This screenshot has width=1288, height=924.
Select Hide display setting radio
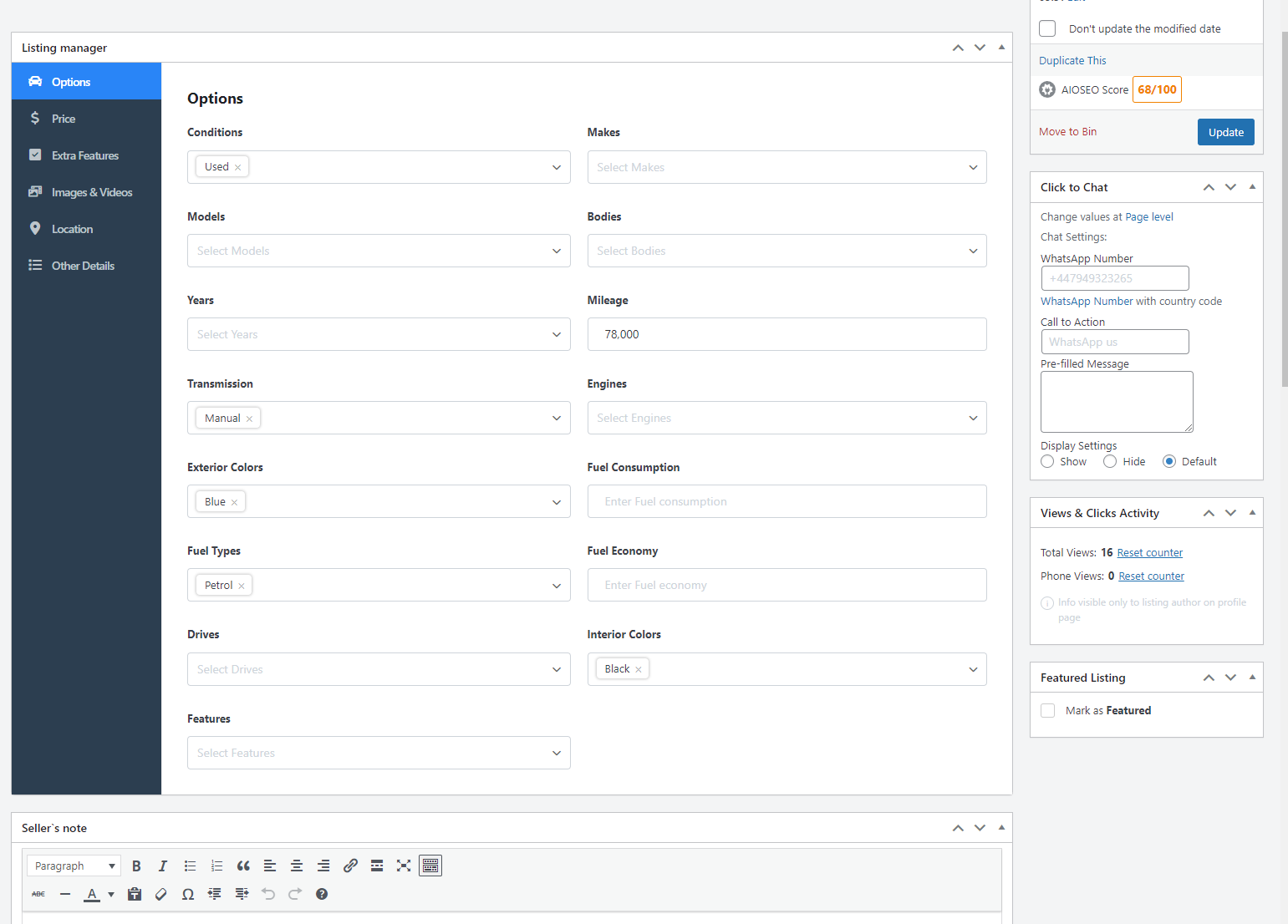pyautogui.click(x=1110, y=461)
